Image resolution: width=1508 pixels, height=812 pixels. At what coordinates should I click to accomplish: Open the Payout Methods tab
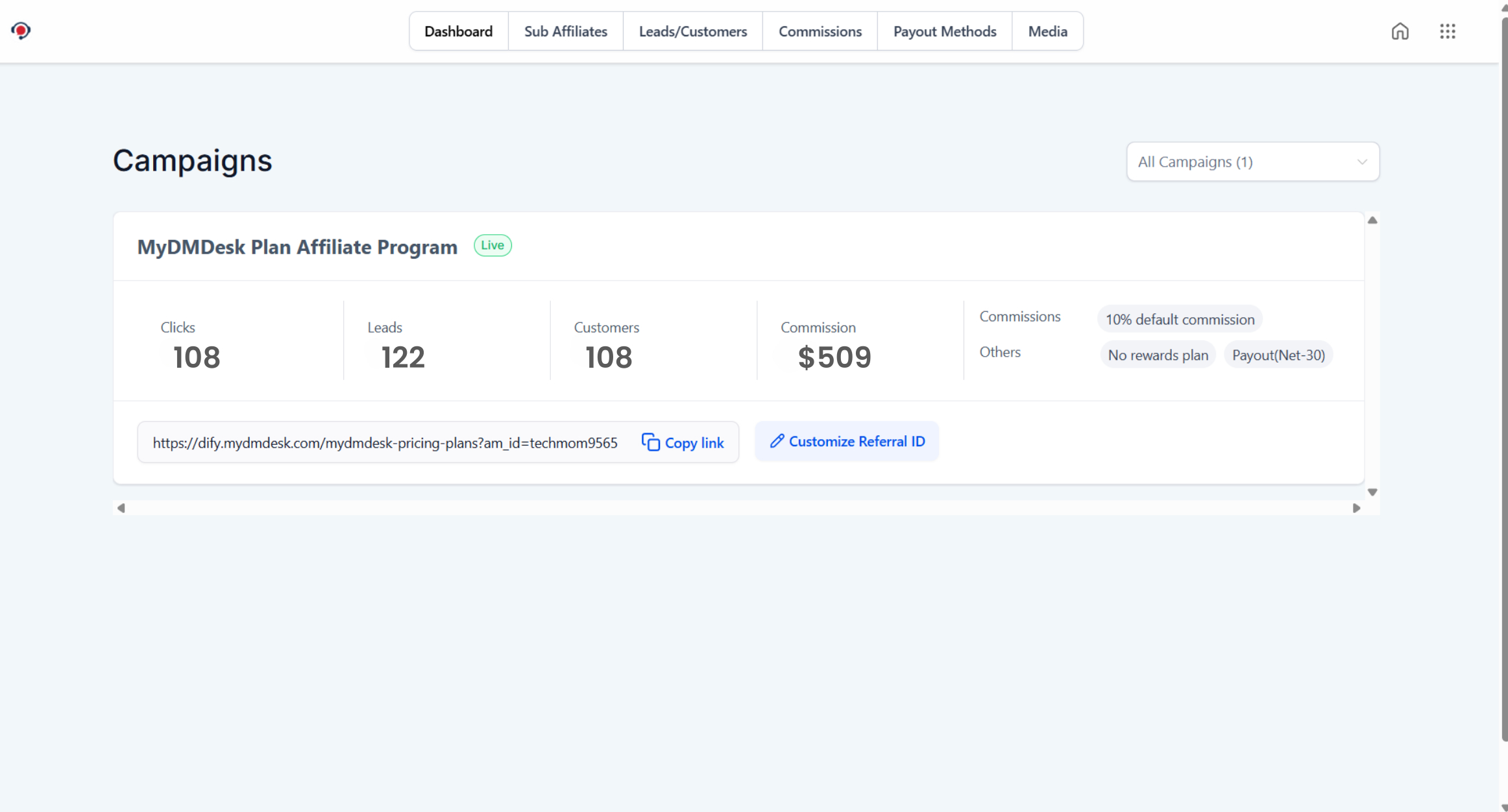(x=944, y=31)
